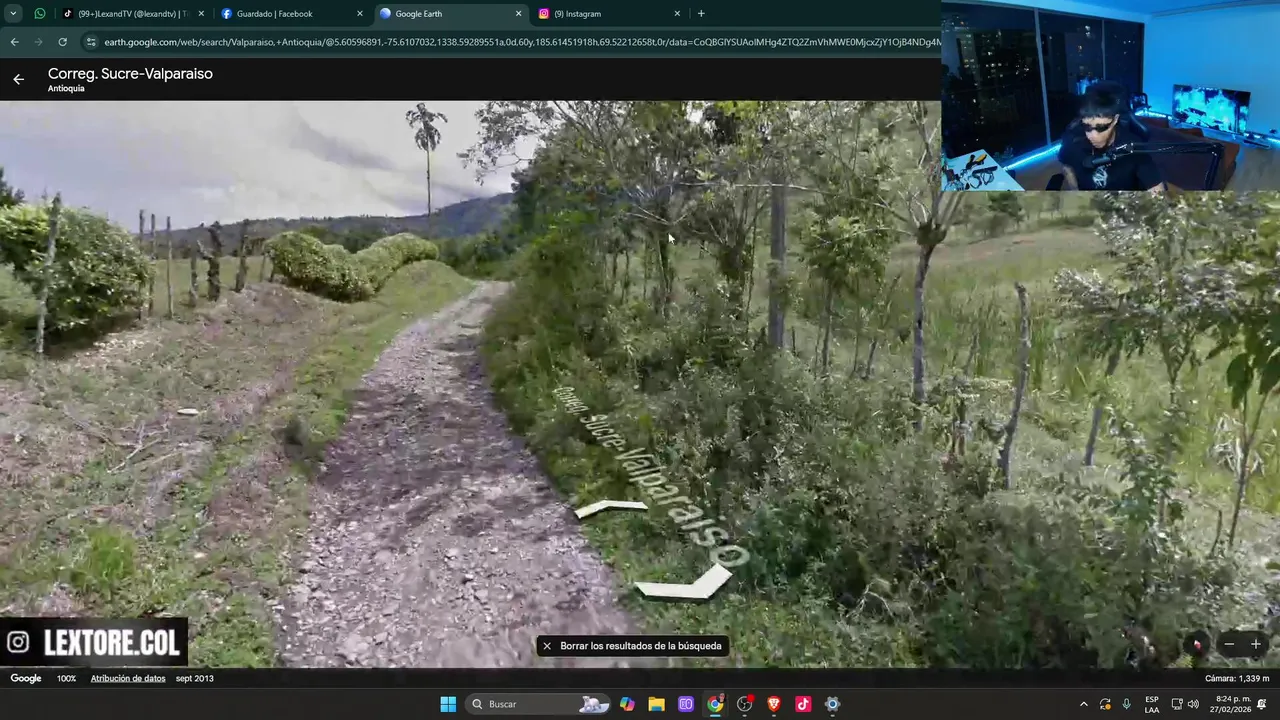Open the clock and date panel
The height and width of the screenshot is (720, 1280).
click(1233, 704)
